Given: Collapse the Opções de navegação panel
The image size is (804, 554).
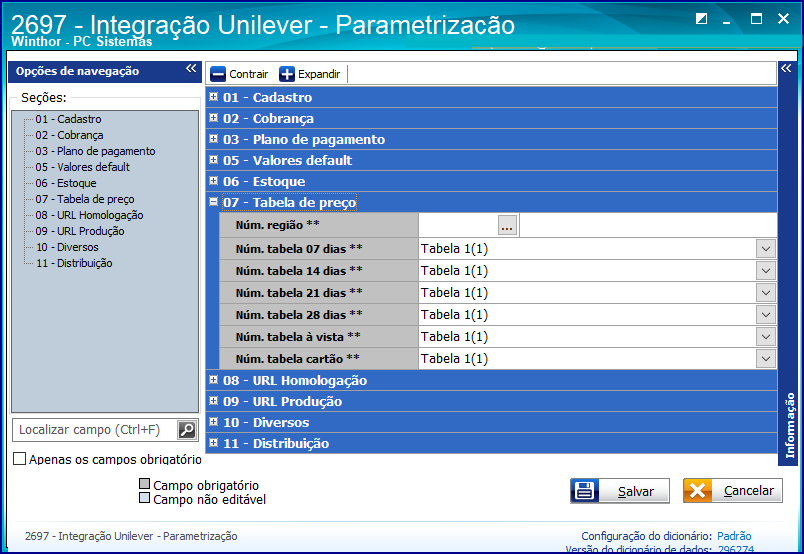Looking at the screenshot, I should point(191,69).
